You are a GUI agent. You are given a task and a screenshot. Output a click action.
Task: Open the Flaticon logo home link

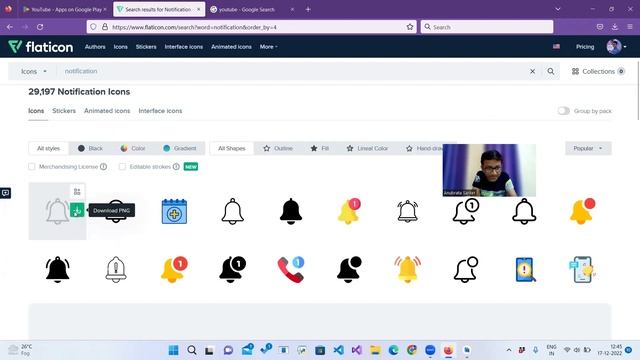tap(40, 47)
